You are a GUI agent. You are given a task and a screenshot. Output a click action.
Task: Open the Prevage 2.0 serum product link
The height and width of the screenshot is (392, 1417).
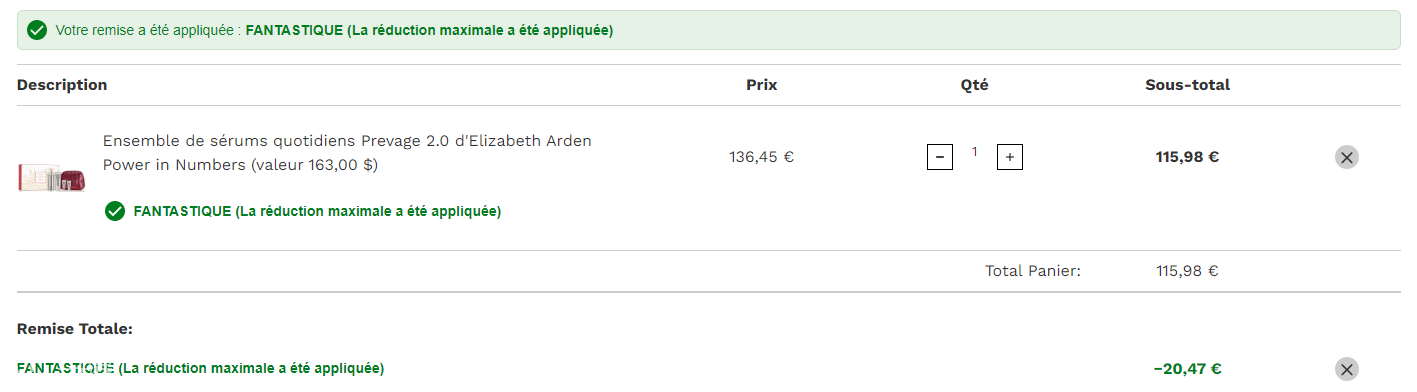pos(347,152)
